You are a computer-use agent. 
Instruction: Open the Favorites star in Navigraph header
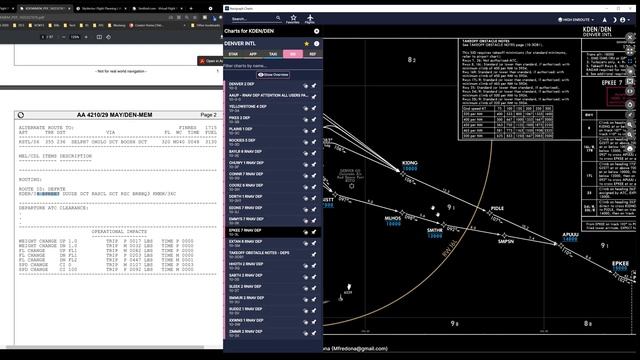[293, 19]
